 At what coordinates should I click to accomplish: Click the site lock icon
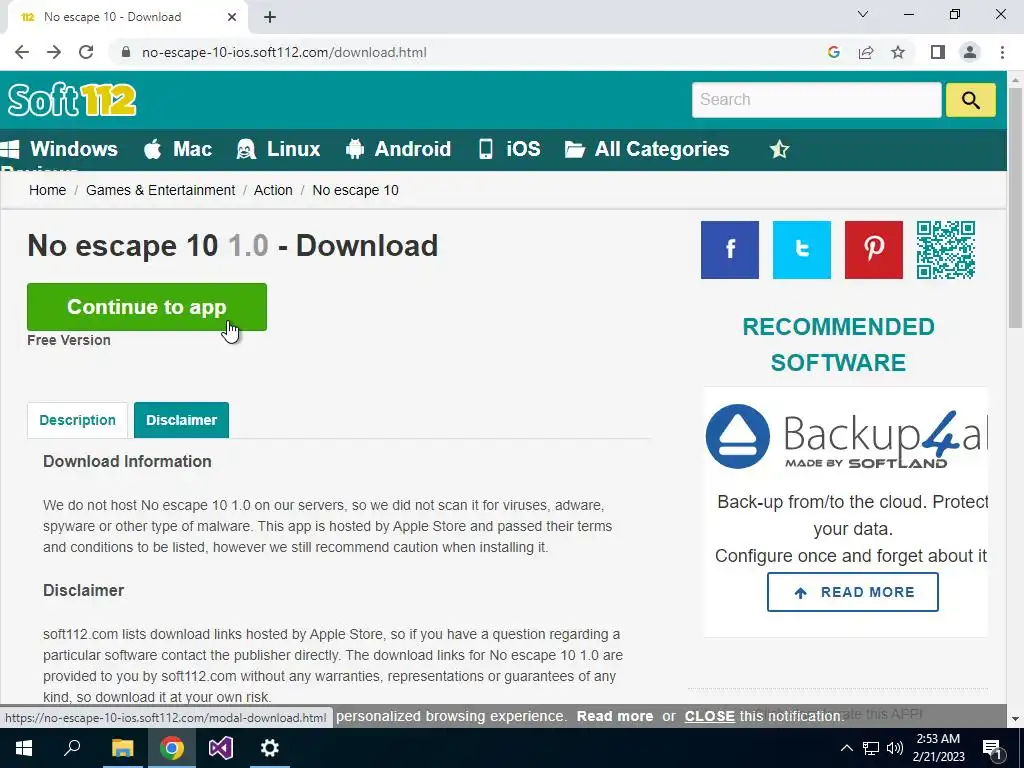coord(126,52)
